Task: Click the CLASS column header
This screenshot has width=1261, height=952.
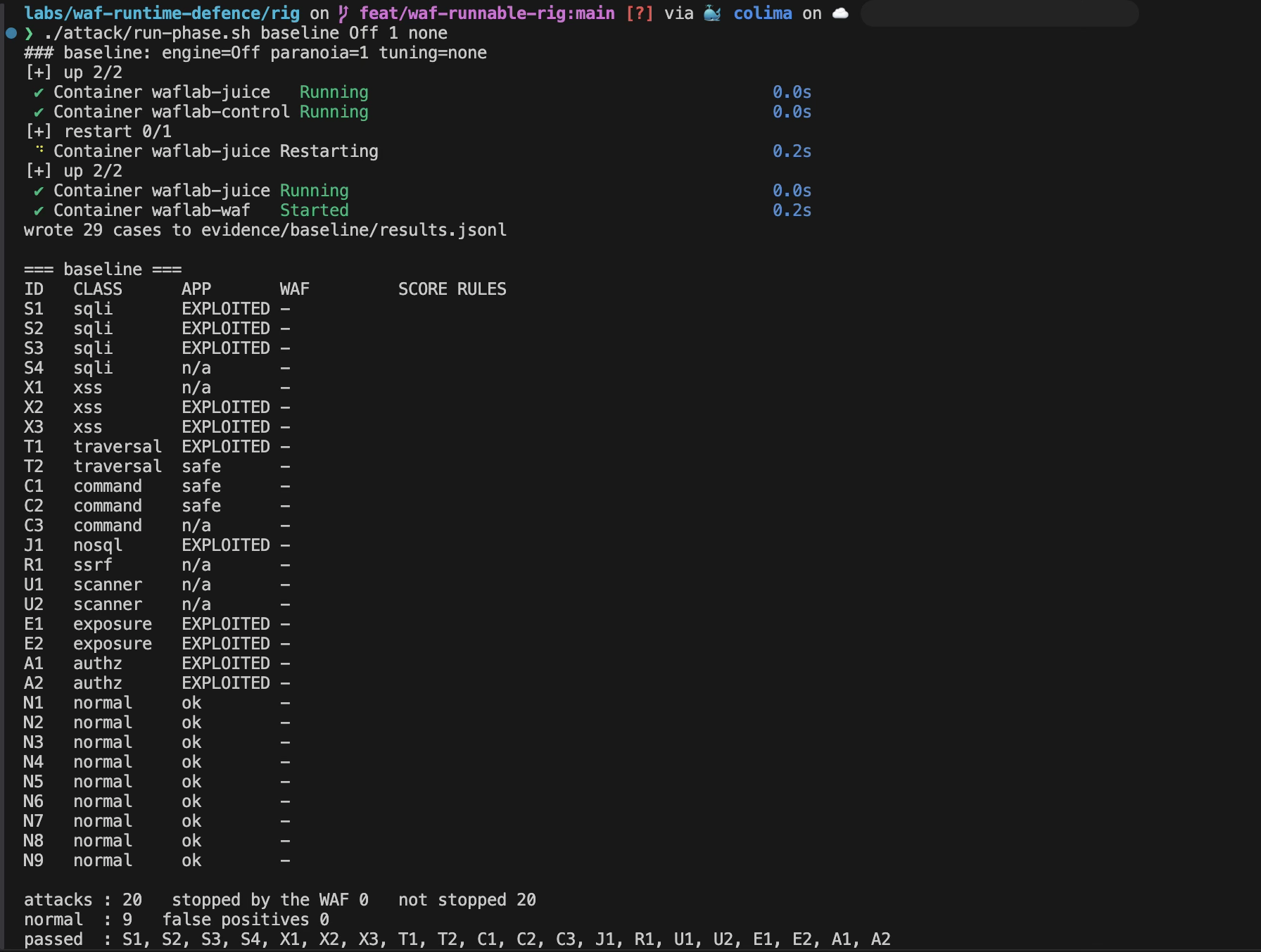Action: click(98, 289)
